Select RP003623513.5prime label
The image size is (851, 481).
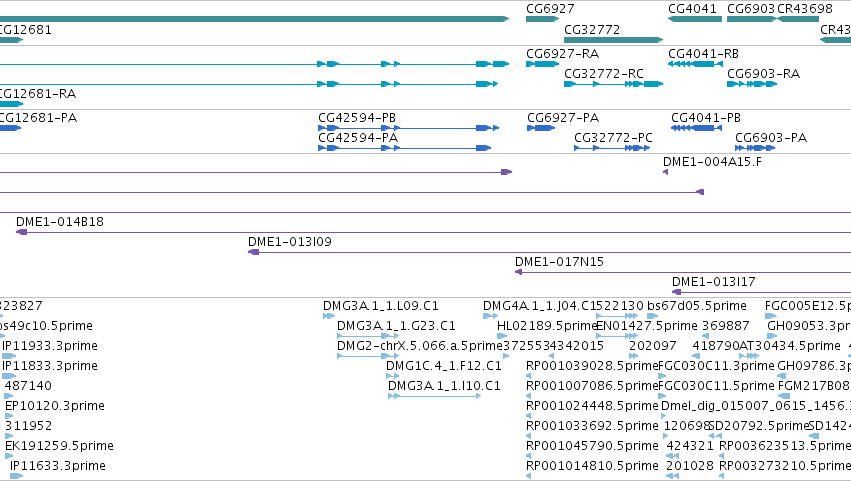(785, 446)
